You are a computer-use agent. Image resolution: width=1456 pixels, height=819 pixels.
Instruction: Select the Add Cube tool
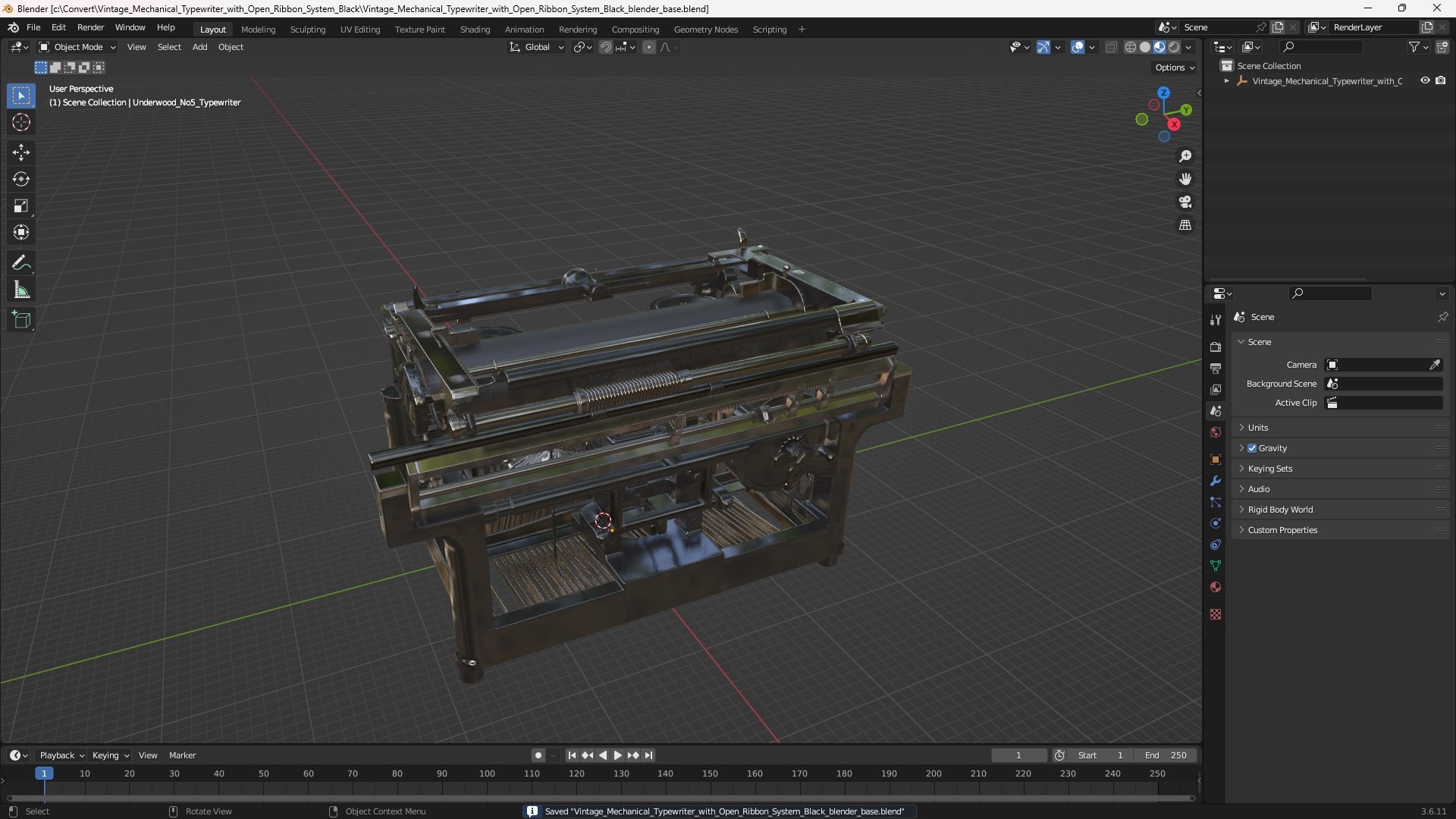[21, 320]
